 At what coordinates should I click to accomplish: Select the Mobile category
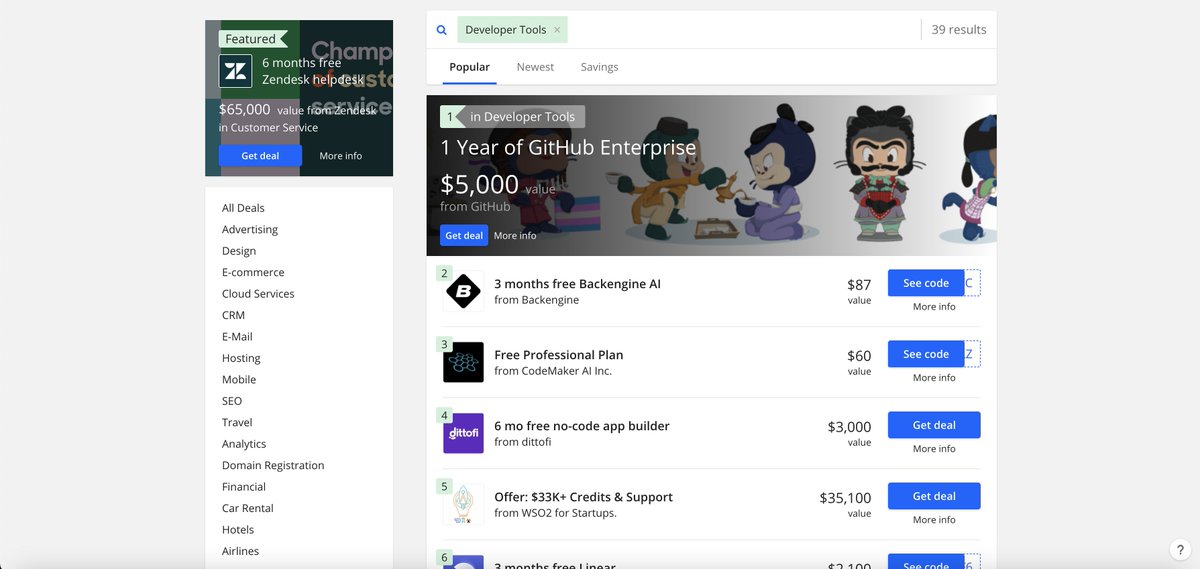click(239, 380)
